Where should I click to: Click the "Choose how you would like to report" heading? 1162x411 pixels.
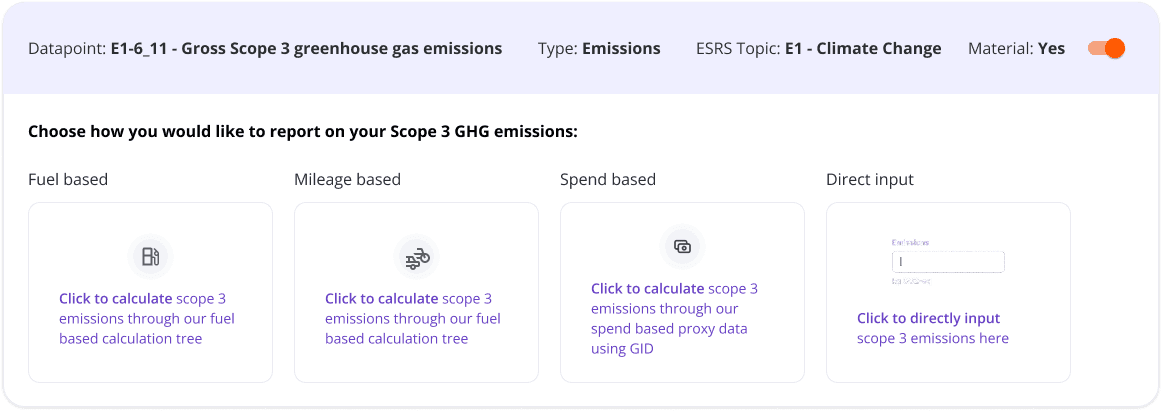coord(303,131)
